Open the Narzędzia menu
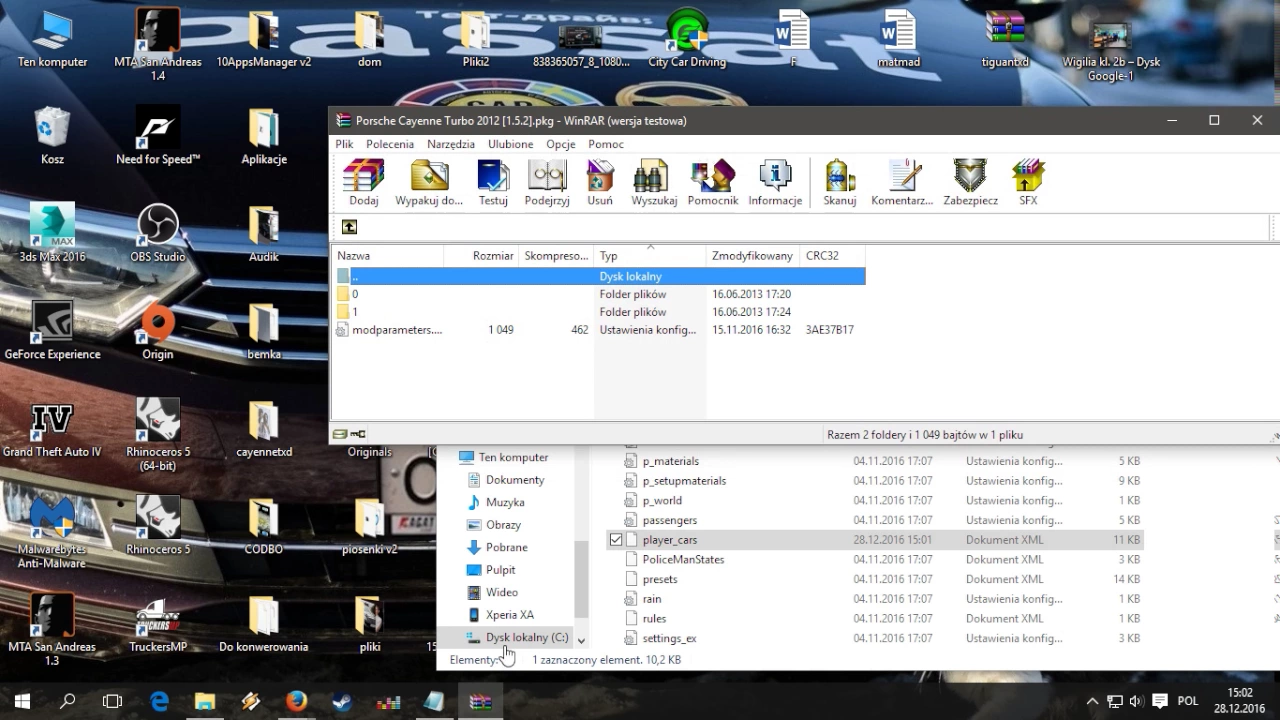The width and height of the screenshot is (1280, 720). [x=451, y=144]
